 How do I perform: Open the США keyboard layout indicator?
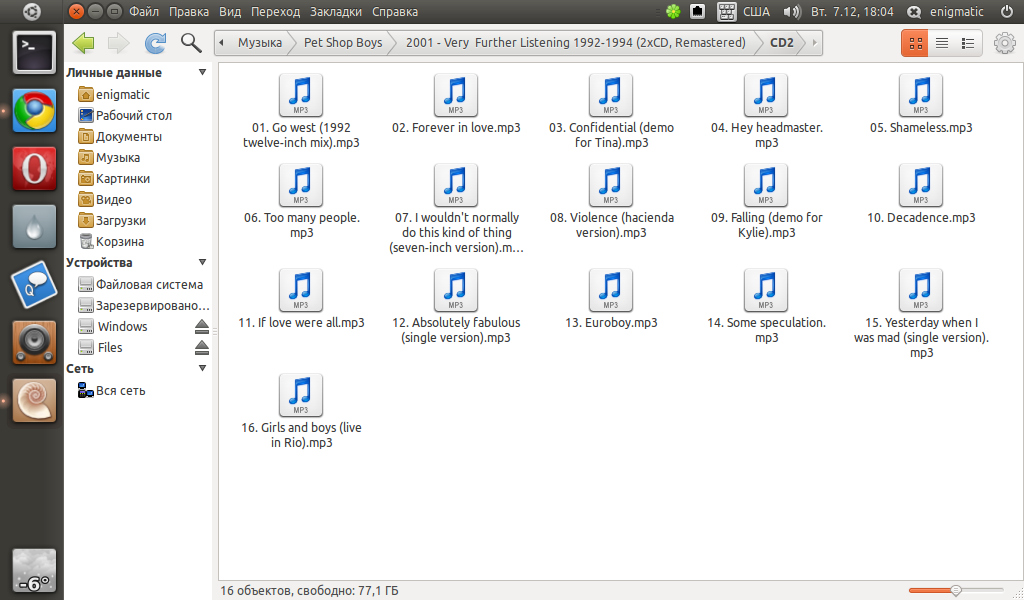tap(744, 12)
